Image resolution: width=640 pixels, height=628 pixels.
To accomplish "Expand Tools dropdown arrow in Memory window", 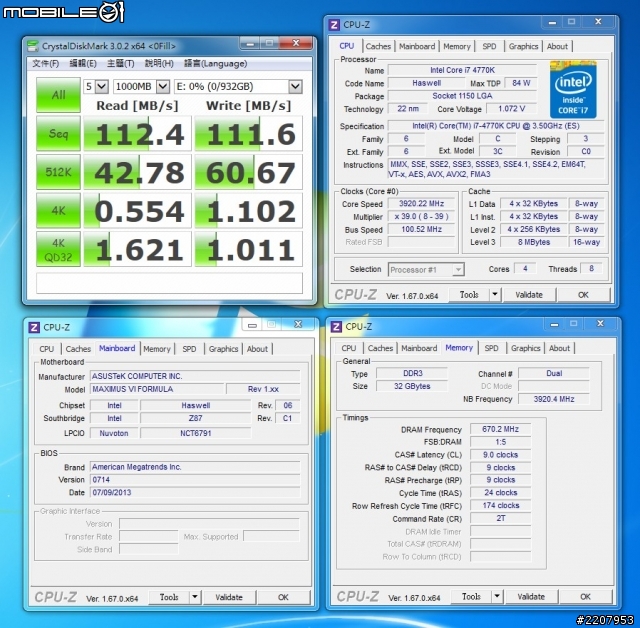I will (x=497, y=597).
